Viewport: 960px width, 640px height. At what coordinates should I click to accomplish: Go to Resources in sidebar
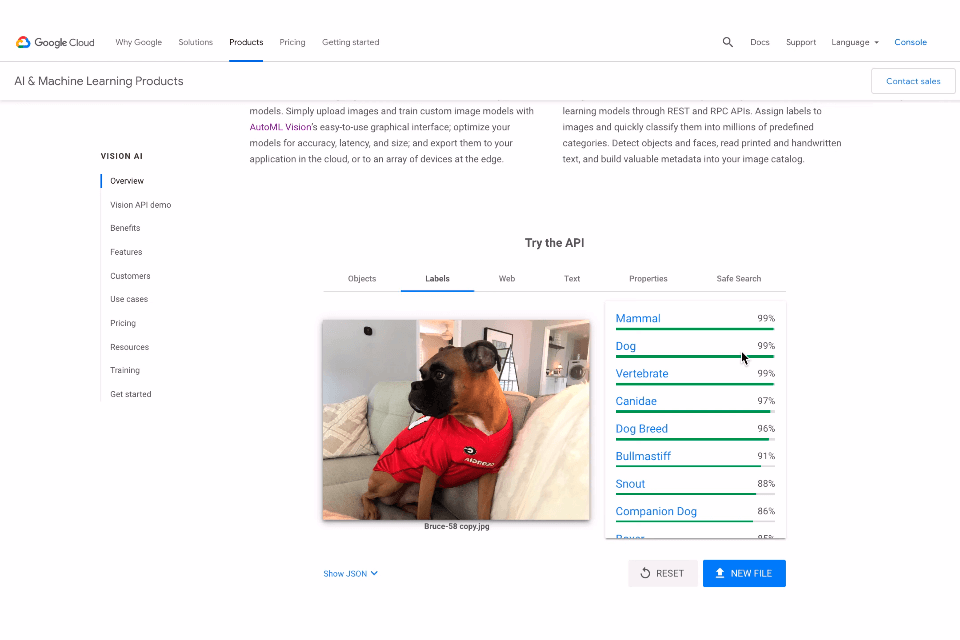click(x=129, y=347)
